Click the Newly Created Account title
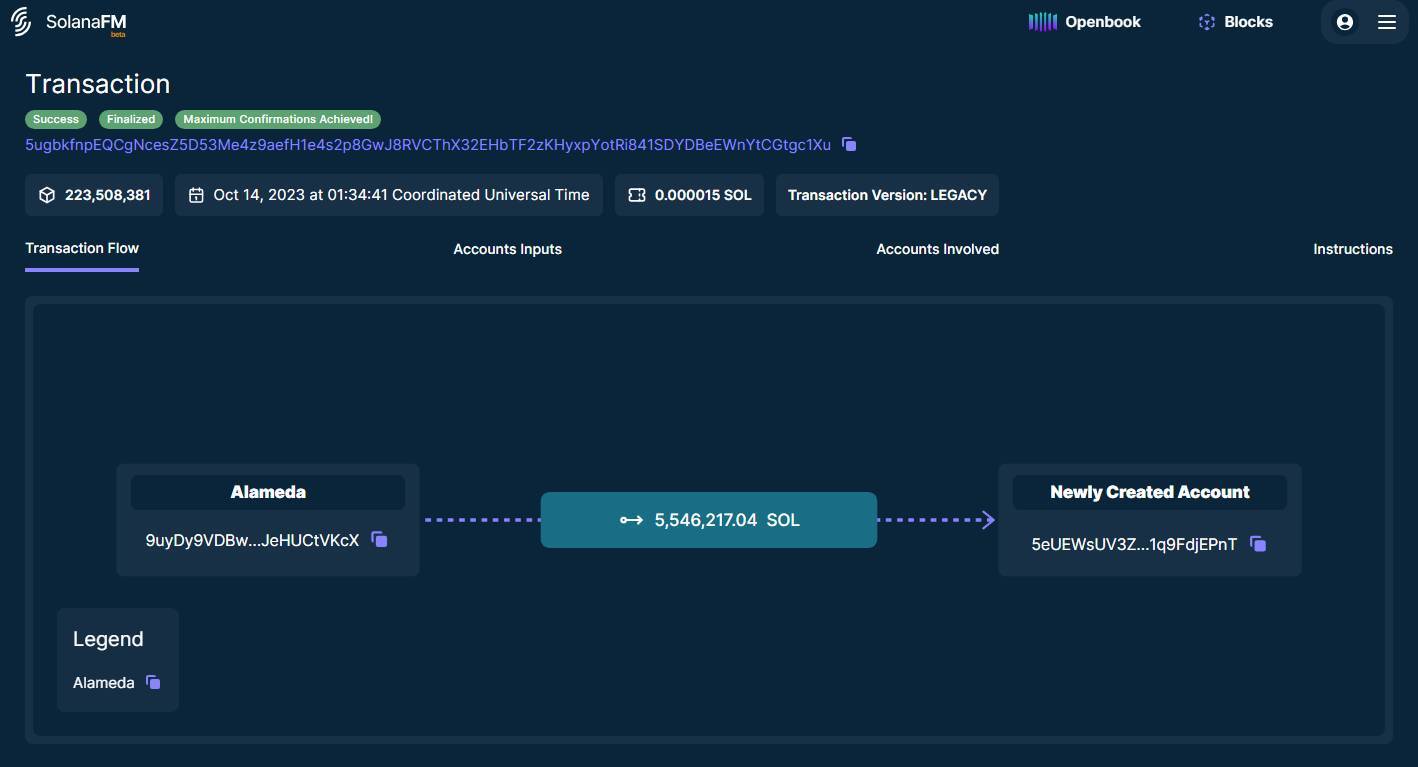 (x=1150, y=492)
